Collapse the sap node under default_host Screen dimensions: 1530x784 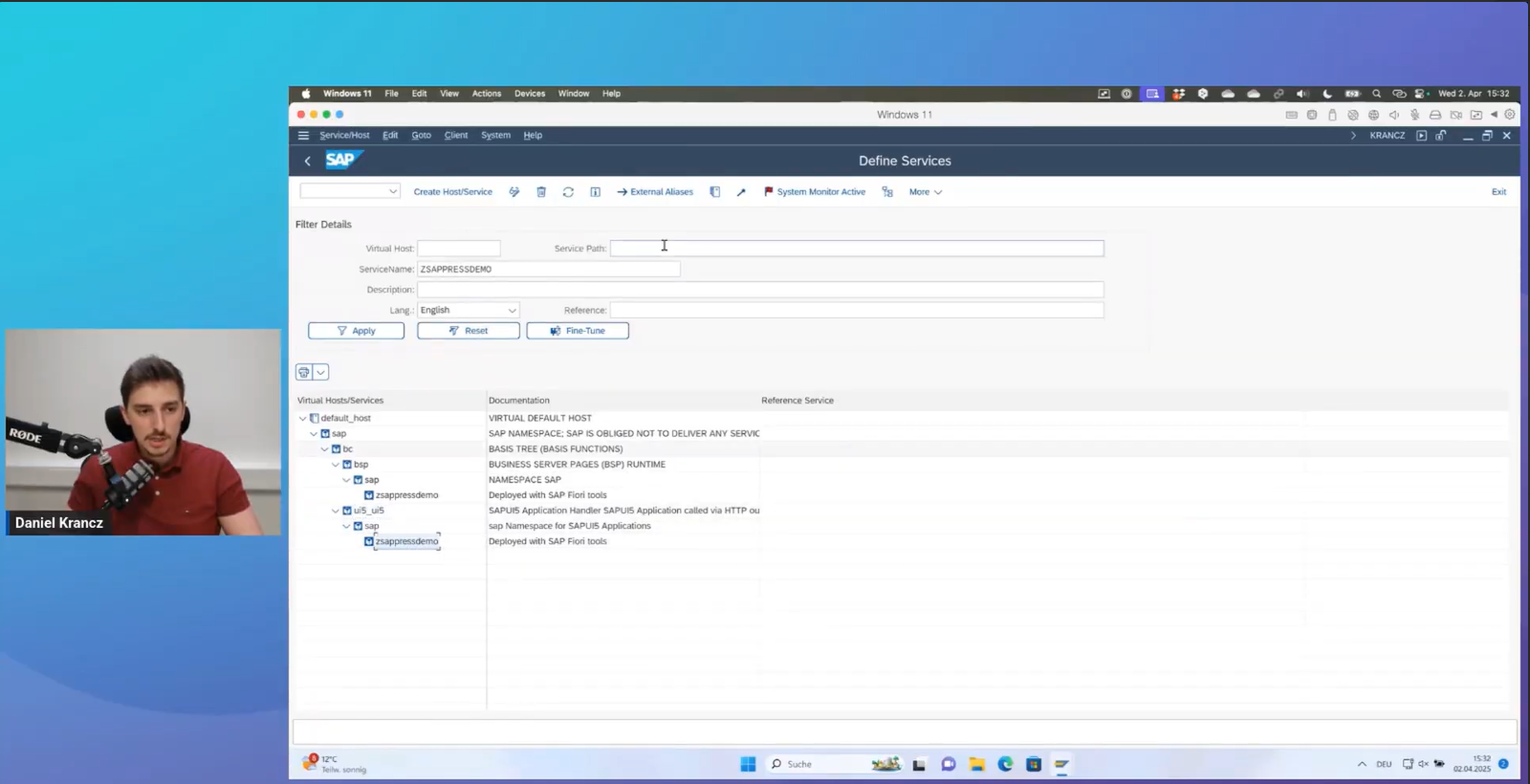coord(314,434)
